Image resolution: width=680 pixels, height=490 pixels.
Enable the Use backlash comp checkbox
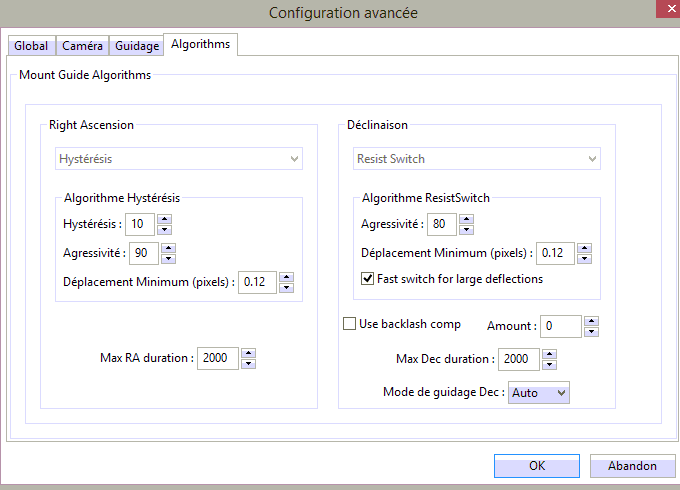click(x=350, y=324)
